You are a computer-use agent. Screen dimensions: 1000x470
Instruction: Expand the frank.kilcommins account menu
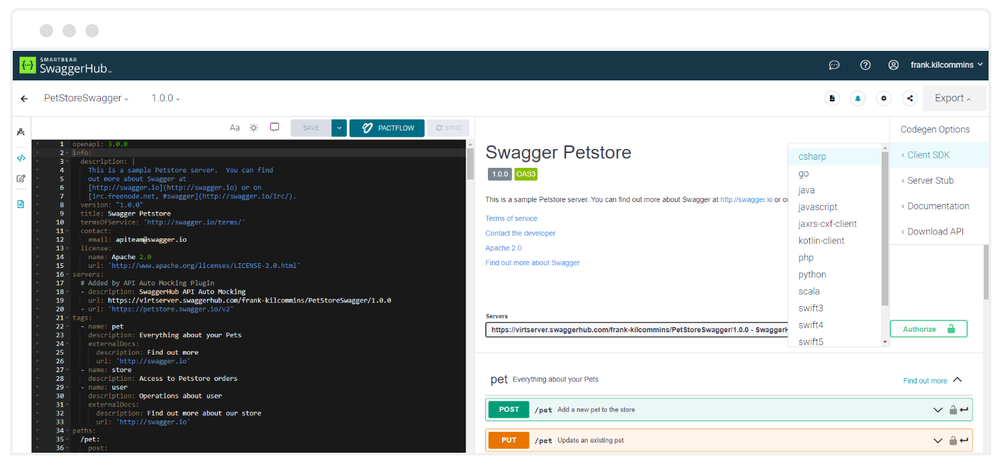click(x=946, y=65)
